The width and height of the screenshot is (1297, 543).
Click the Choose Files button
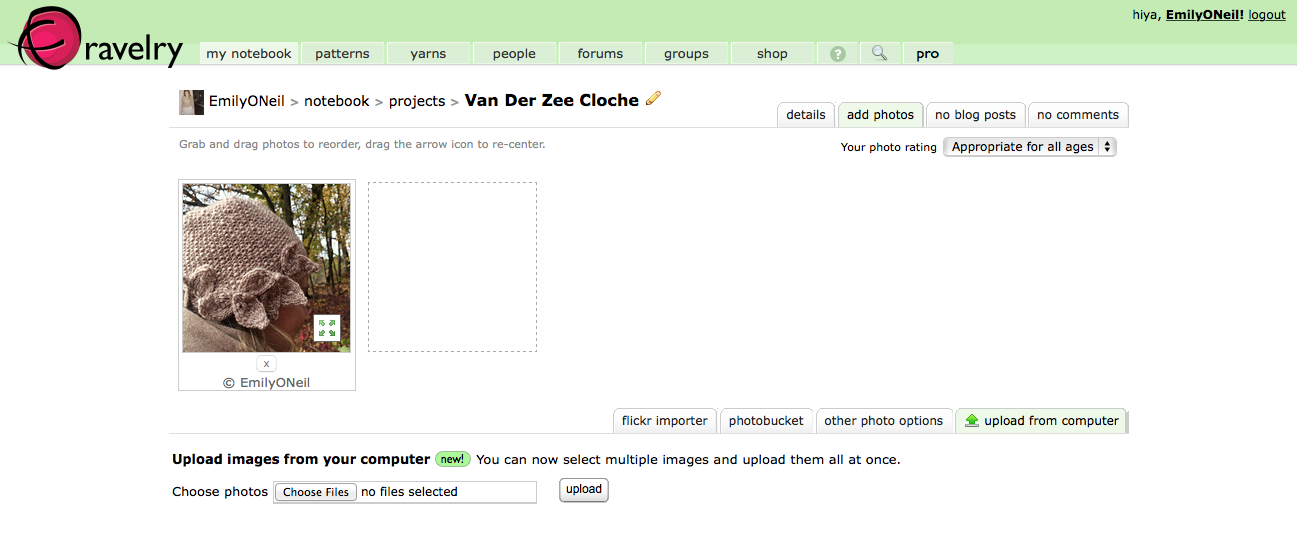316,492
